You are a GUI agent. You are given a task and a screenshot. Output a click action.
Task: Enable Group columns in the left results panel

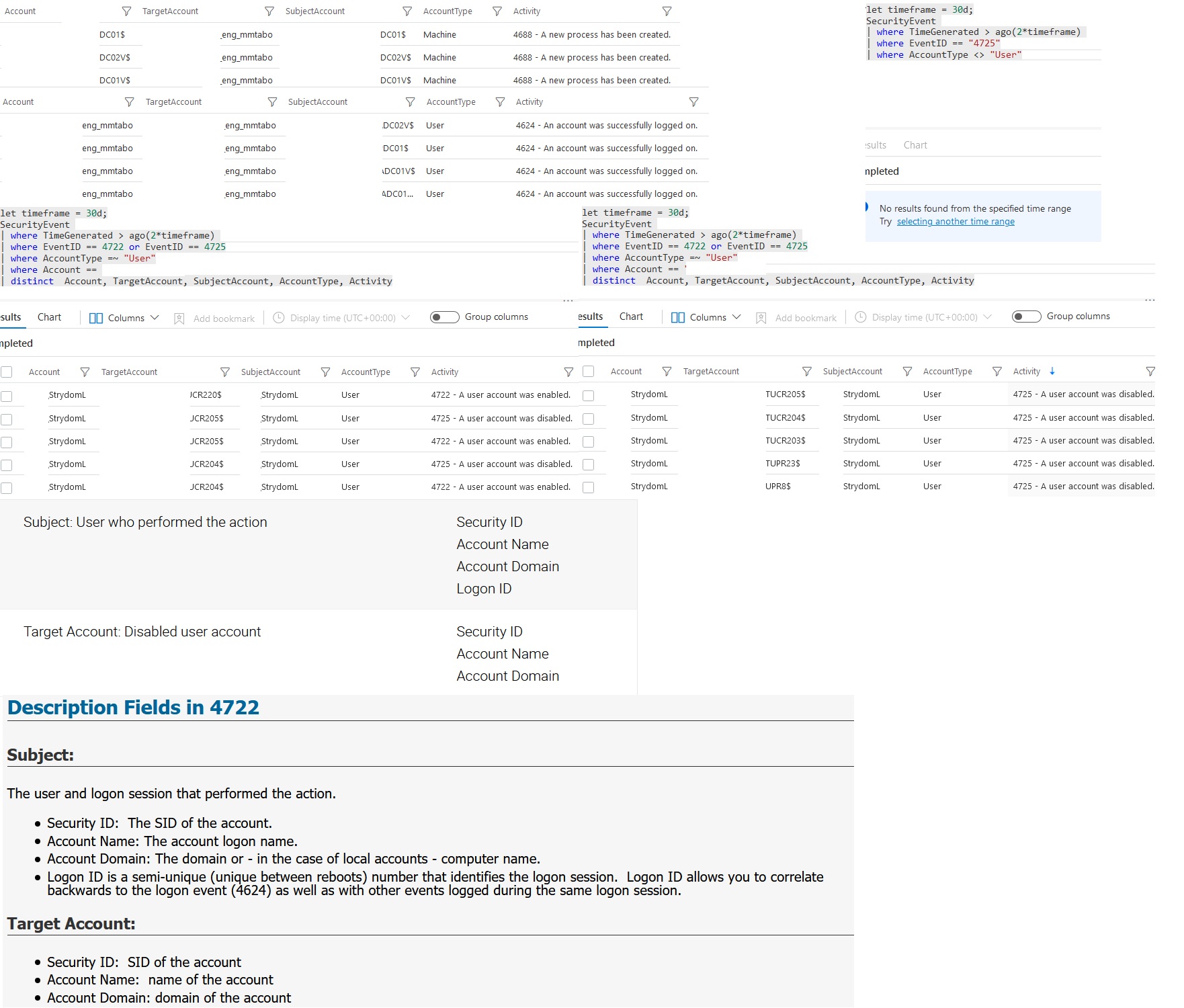coord(444,316)
